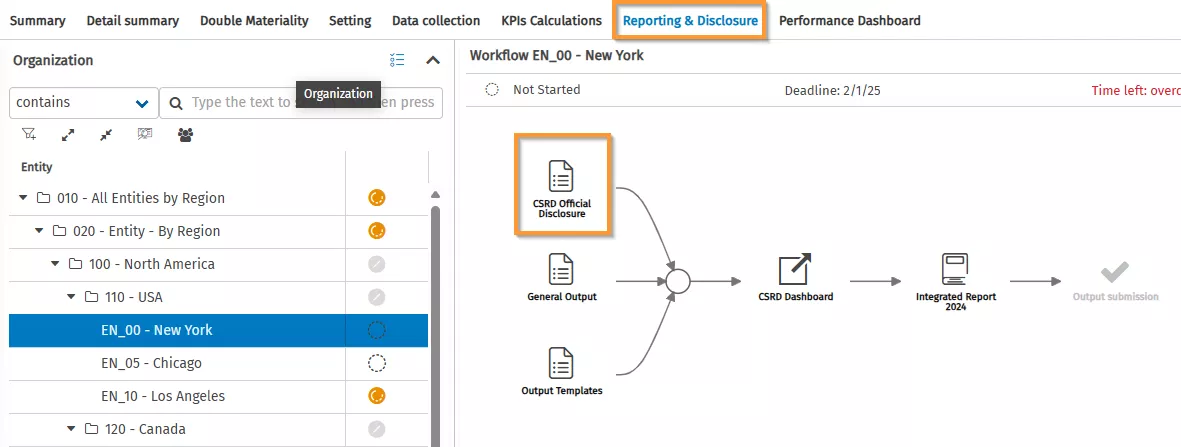Click the Output submission checkmark

[1115, 272]
